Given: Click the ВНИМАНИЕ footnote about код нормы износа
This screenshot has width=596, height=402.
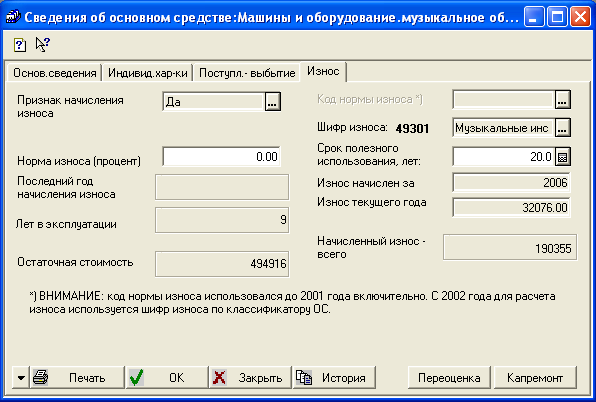Looking at the screenshot, I should 292,302.
